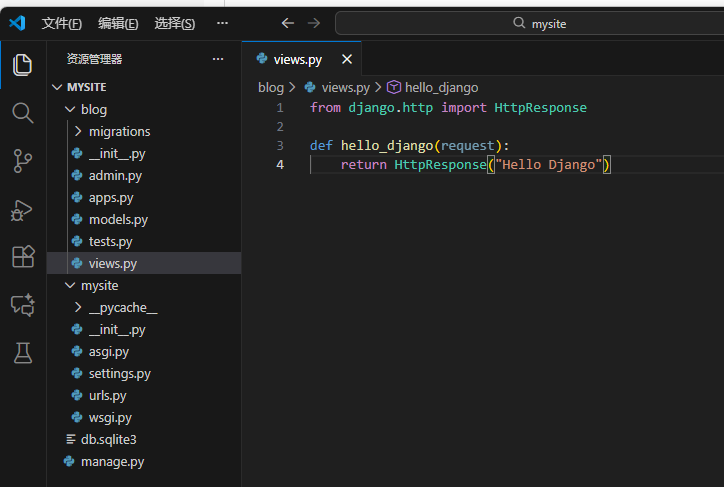Click the request parameter on line 3

tap(468, 146)
